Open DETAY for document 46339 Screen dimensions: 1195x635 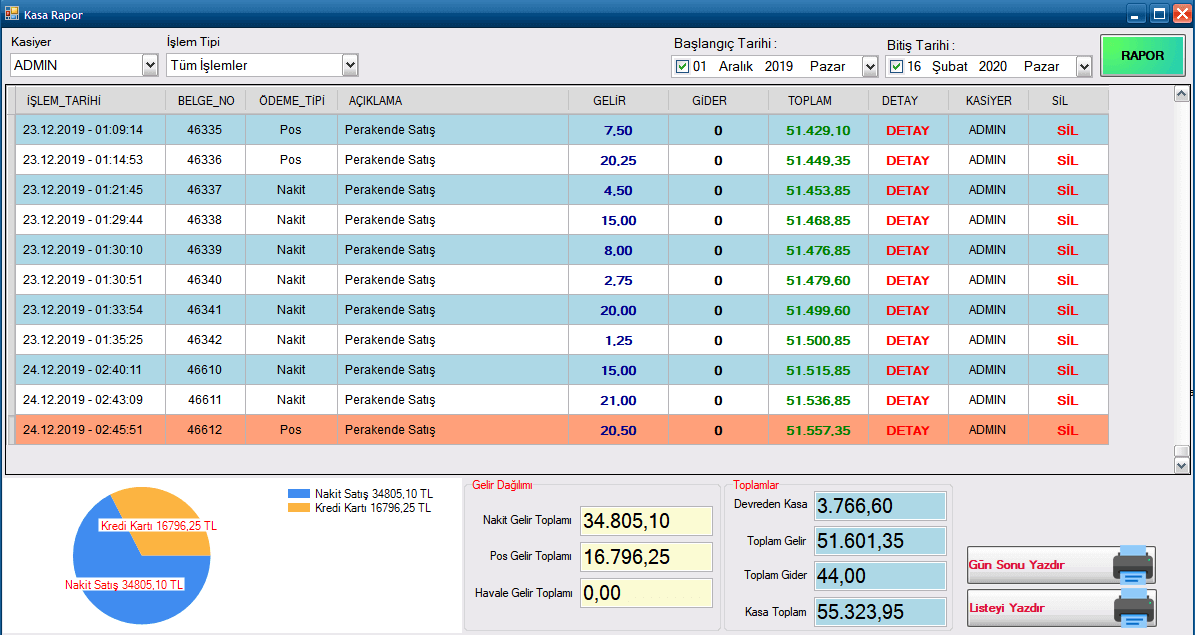click(x=908, y=250)
